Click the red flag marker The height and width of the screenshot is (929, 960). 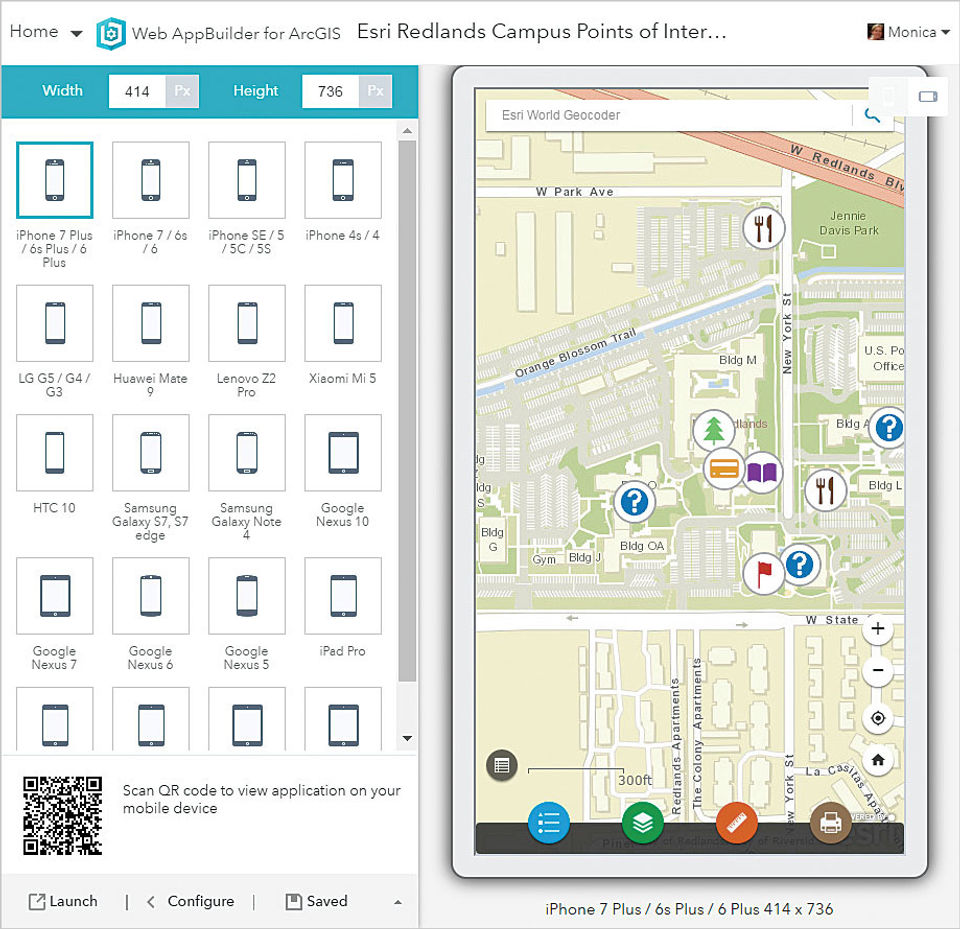[763, 574]
